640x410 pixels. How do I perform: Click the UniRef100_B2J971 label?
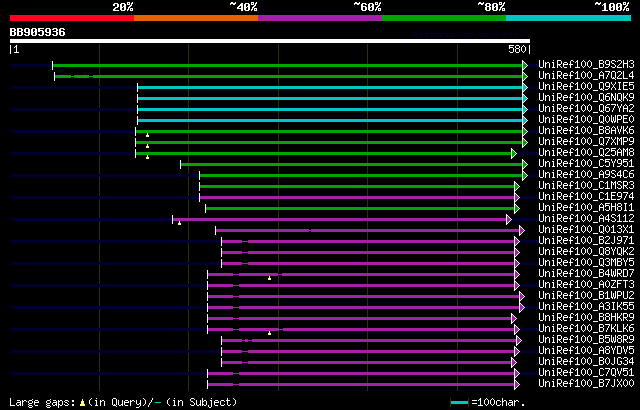coord(586,241)
